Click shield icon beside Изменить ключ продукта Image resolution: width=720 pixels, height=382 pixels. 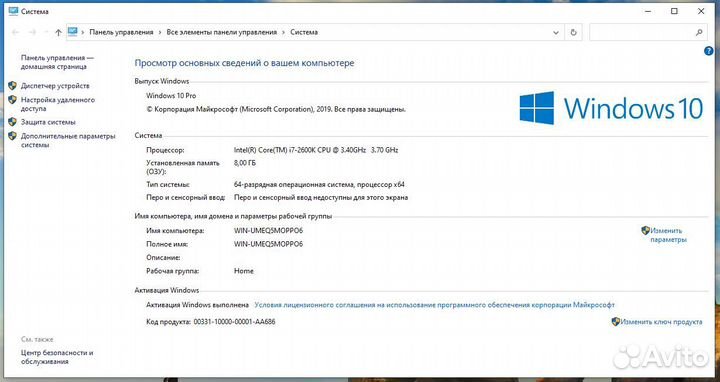(616, 321)
